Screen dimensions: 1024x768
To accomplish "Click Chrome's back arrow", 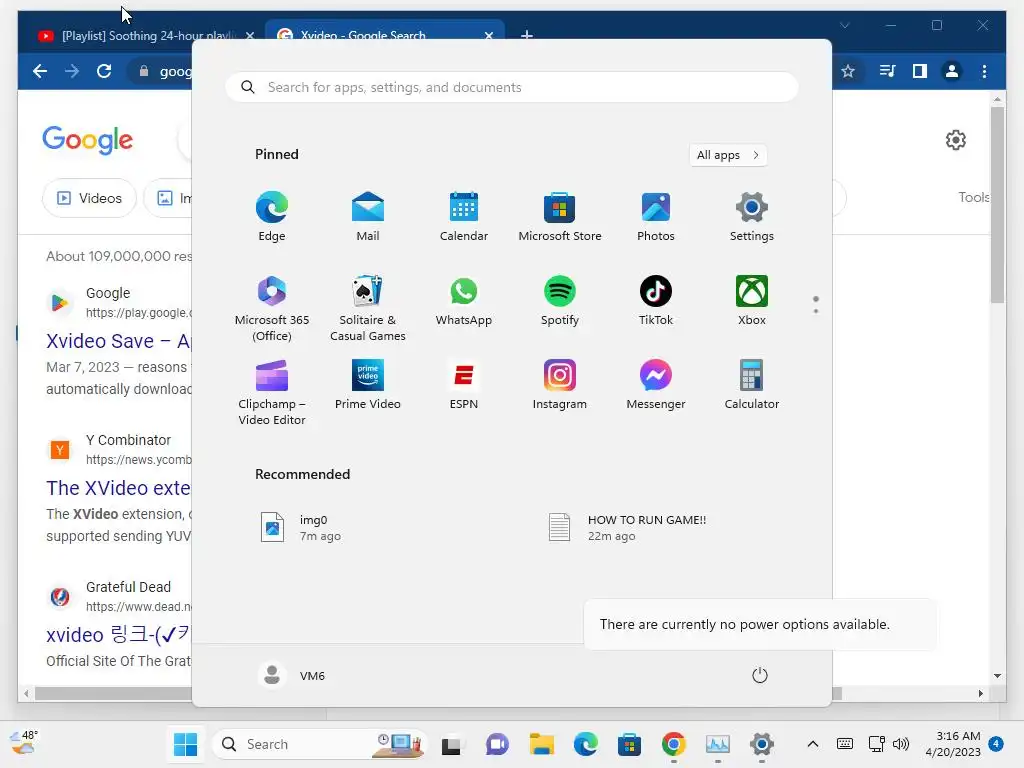I will pyautogui.click(x=40, y=71).
